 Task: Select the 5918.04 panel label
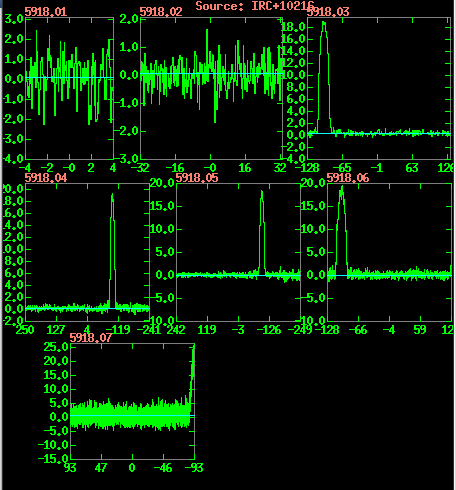tap(46, 178)
